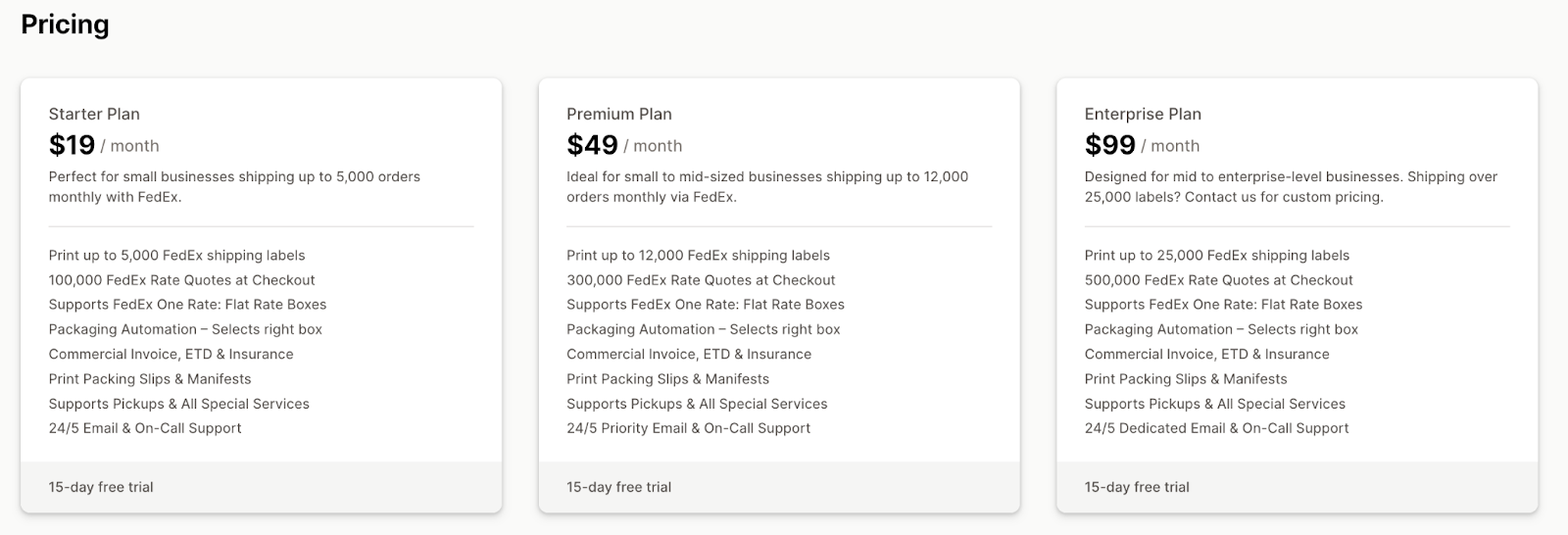Click Starter's "Packaging Automation – Selects right box"
Screen dimensions: 1568x535
[185, 329]
